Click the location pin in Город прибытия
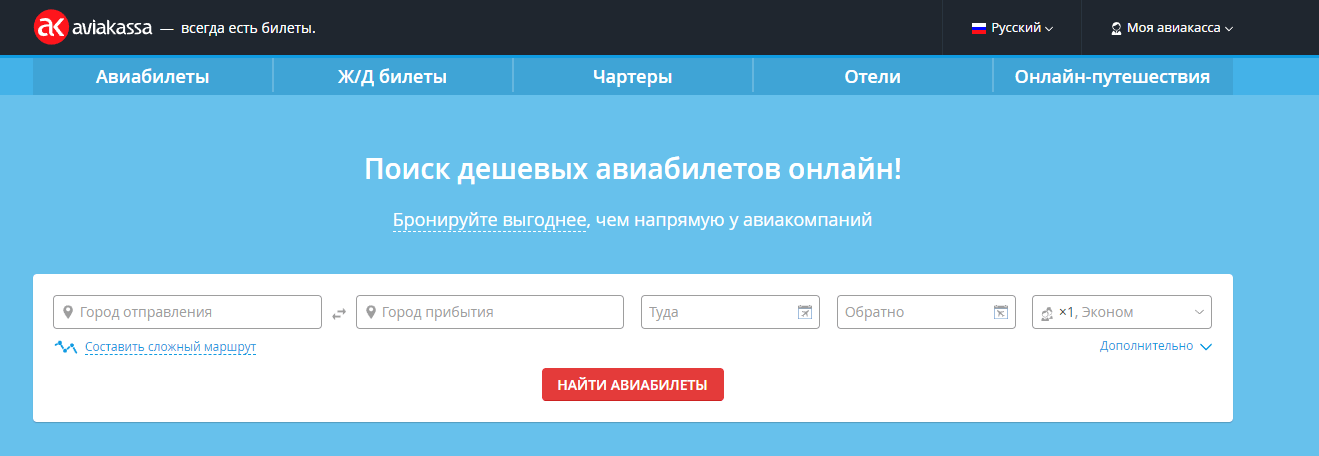Image resolution: width=1319 pixels, height=456 pixels. pos(371,312)
